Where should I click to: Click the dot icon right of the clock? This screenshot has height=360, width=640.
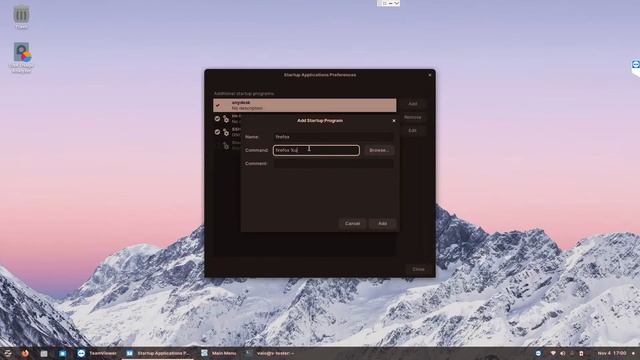point(633,353)
